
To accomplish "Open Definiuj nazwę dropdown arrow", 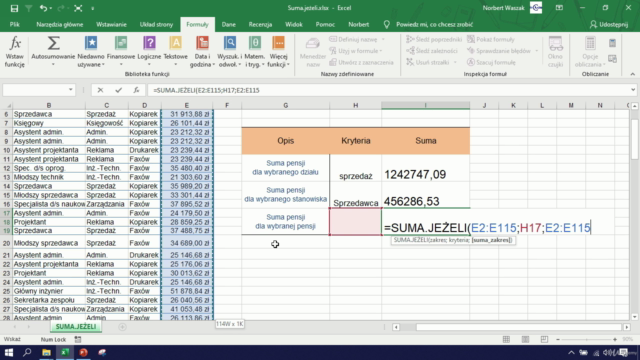I will 383,40.
